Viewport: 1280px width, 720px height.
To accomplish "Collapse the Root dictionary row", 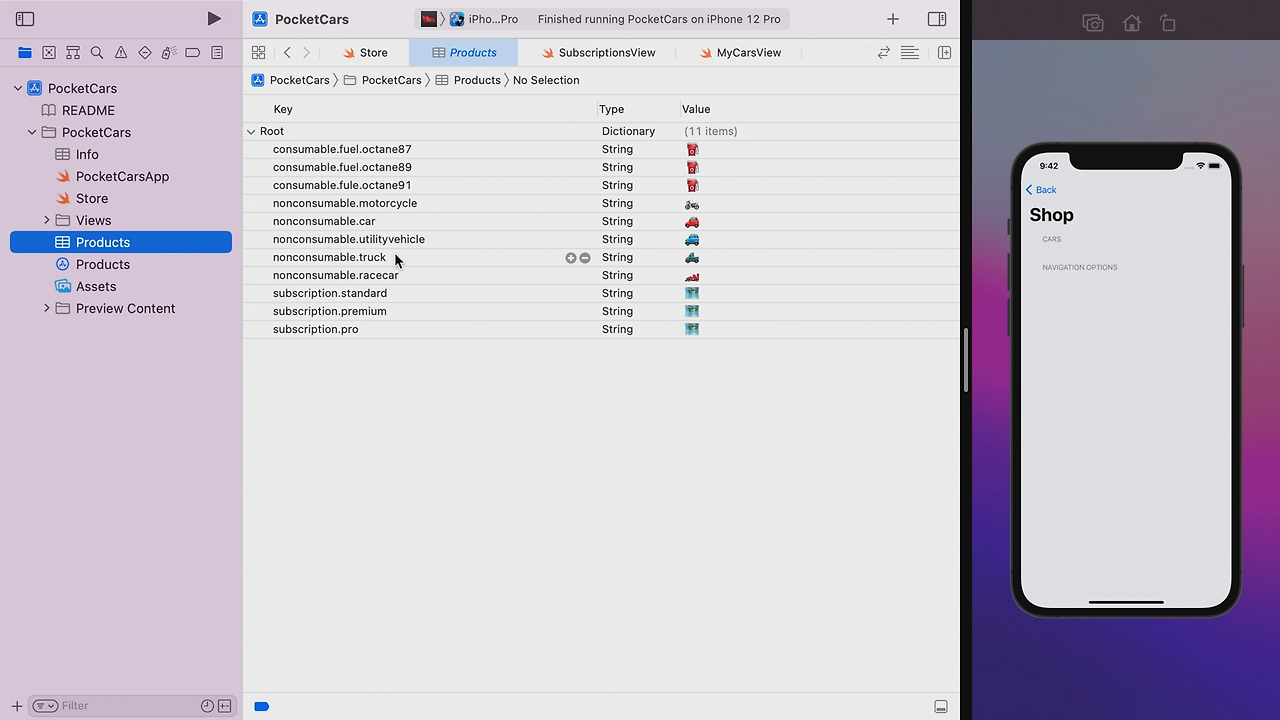I will click(x=251, y=131).
